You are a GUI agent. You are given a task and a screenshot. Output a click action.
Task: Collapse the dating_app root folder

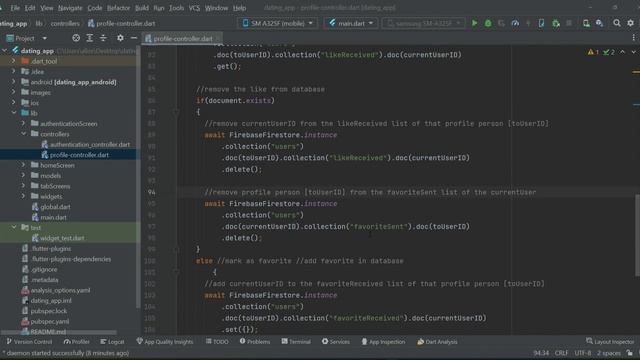pyautogui.click(x=5, y=51)
